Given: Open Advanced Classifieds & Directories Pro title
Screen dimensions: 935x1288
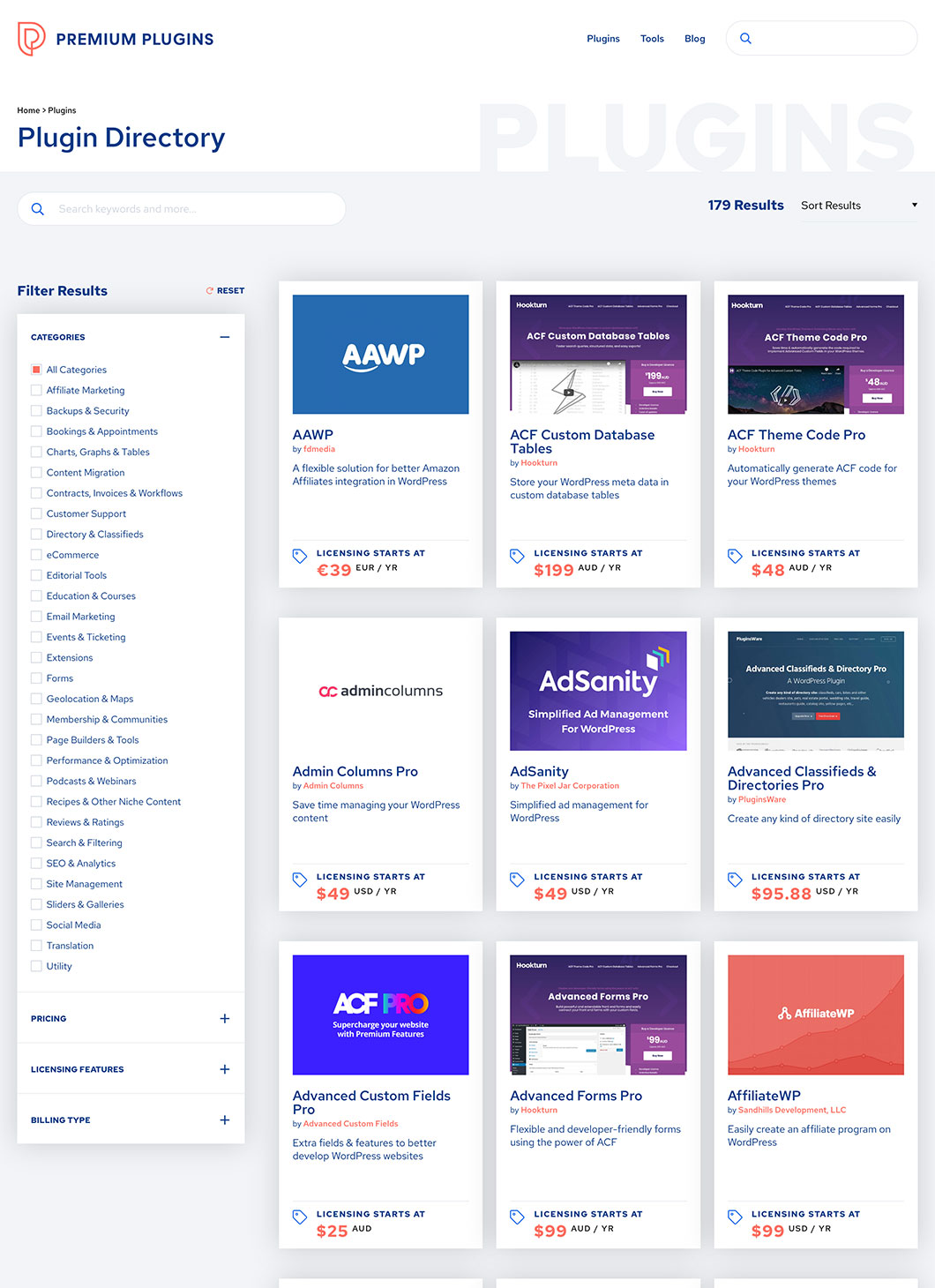Looking at the screenshot, I should pos(802,778).
